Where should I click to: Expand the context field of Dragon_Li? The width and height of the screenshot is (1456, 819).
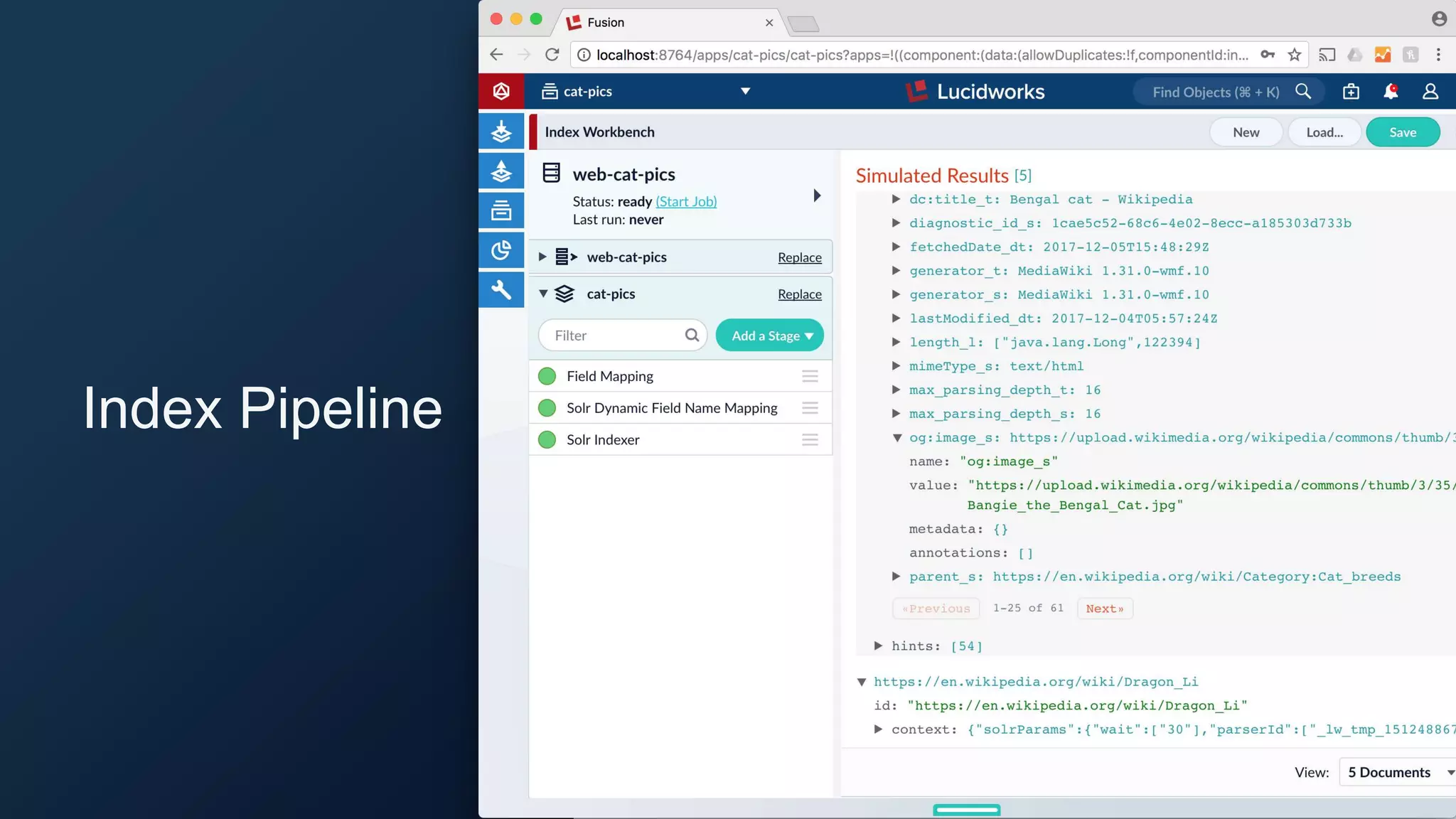(x=879, y=729)
